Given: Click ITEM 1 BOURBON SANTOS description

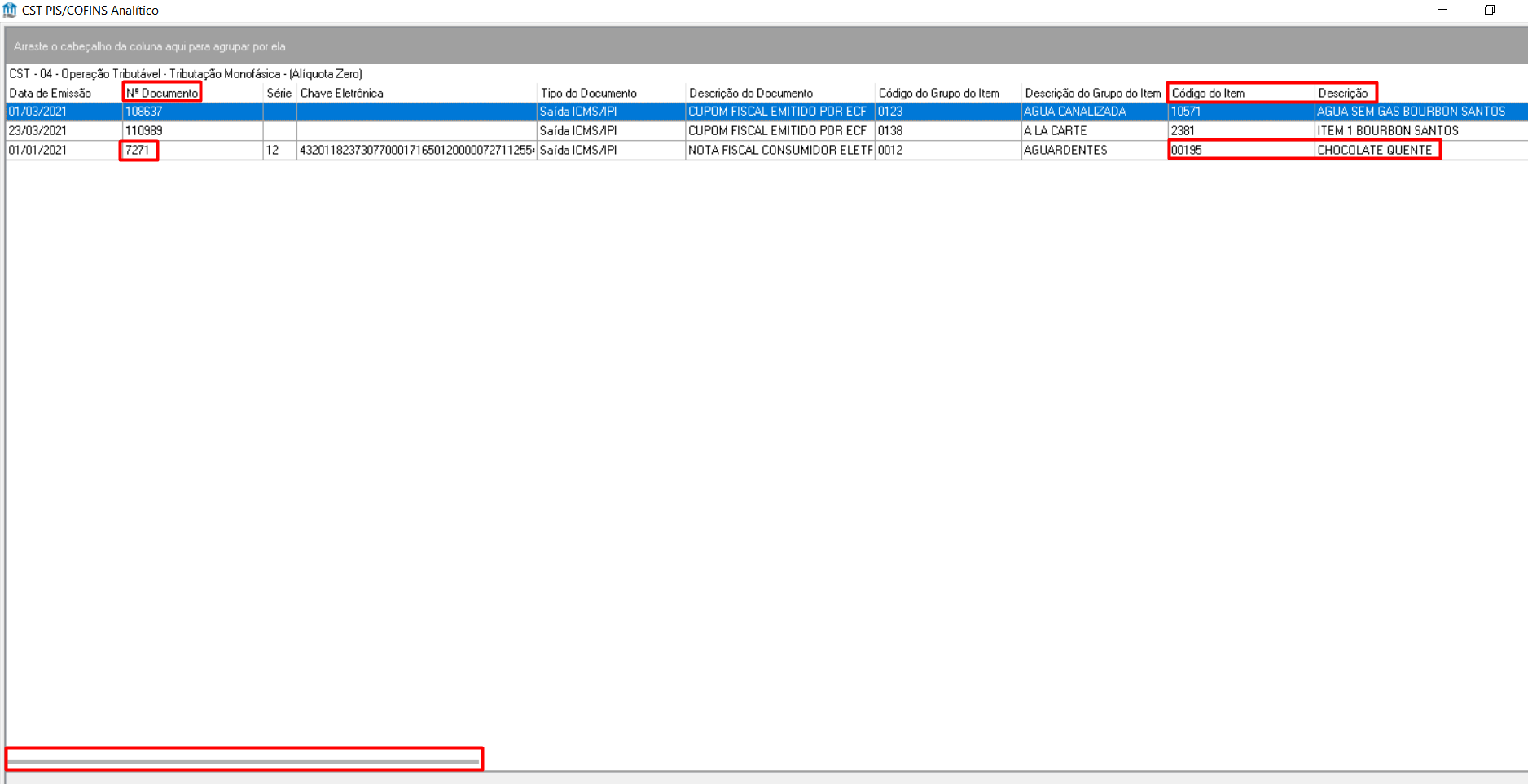Looking at the screenshot, I should [1421, 130].
